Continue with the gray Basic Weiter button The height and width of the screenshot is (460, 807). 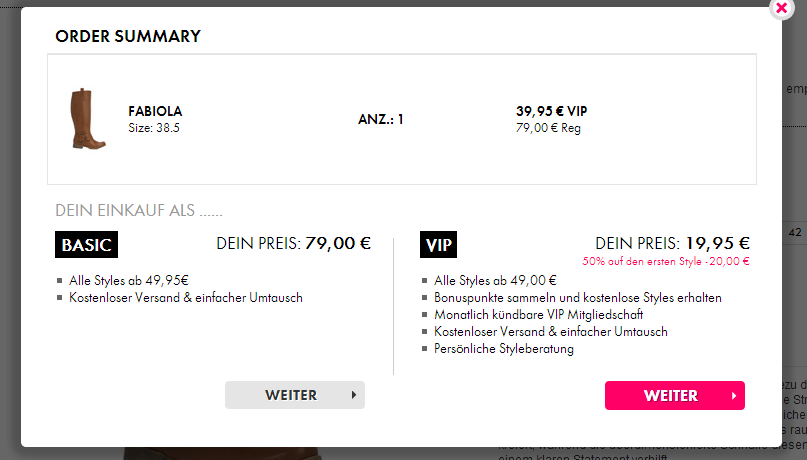click(x=294, y=395)
